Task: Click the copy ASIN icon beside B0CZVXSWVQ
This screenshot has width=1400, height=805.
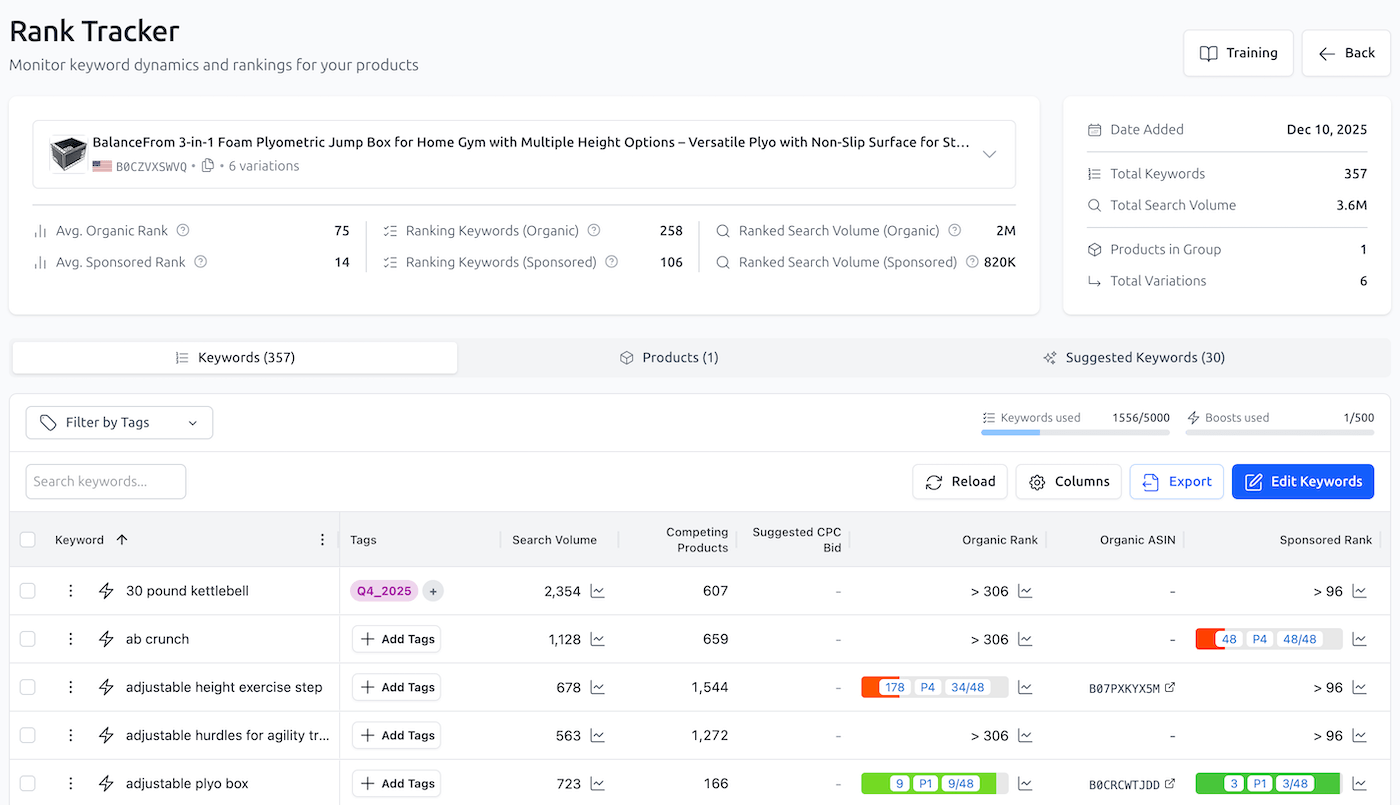Action: tap(208, 166)
